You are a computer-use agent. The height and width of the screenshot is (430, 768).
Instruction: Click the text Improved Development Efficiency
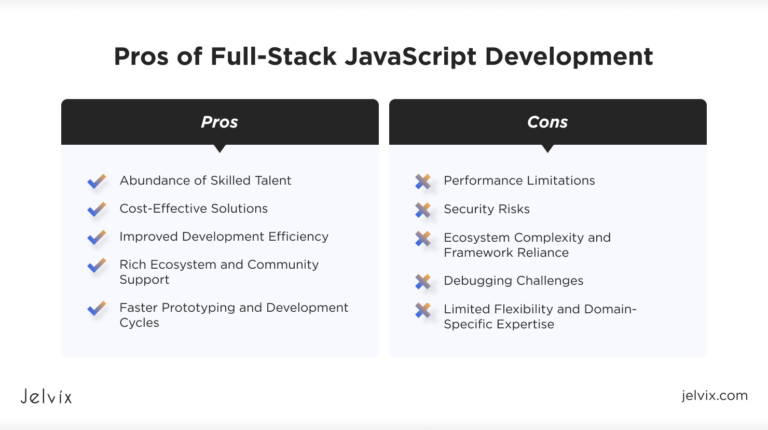pos(224,237)
